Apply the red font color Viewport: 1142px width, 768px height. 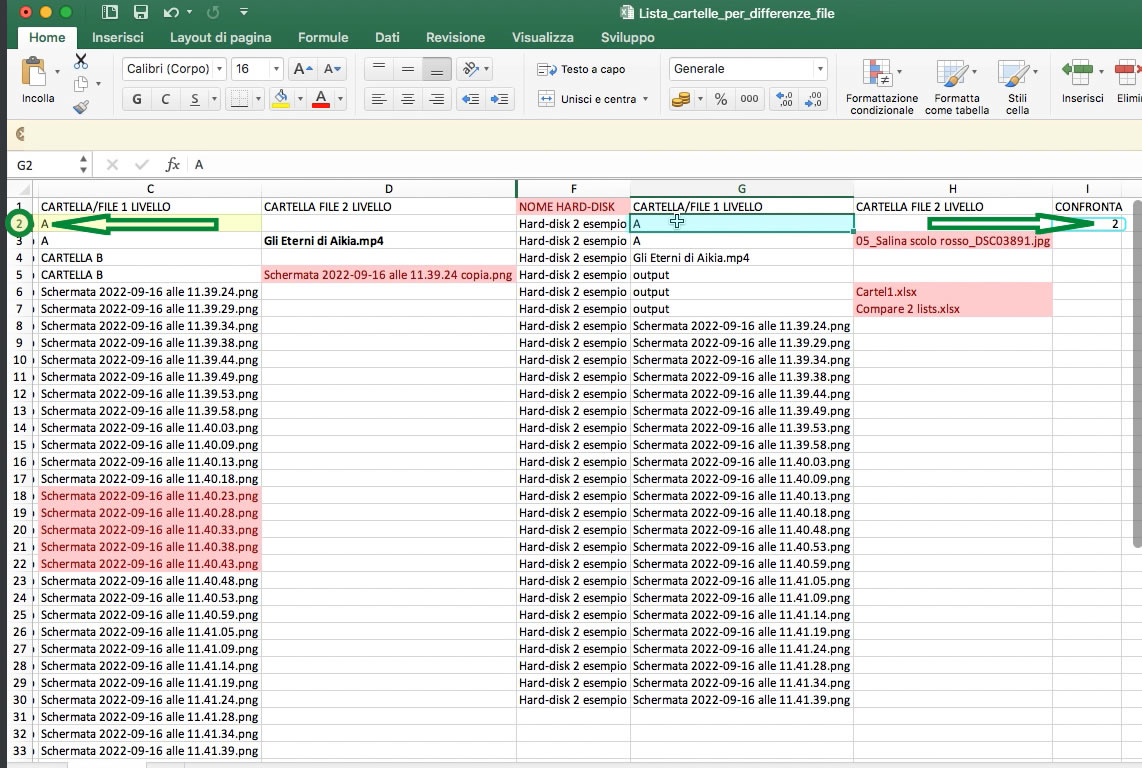point(320,98)
